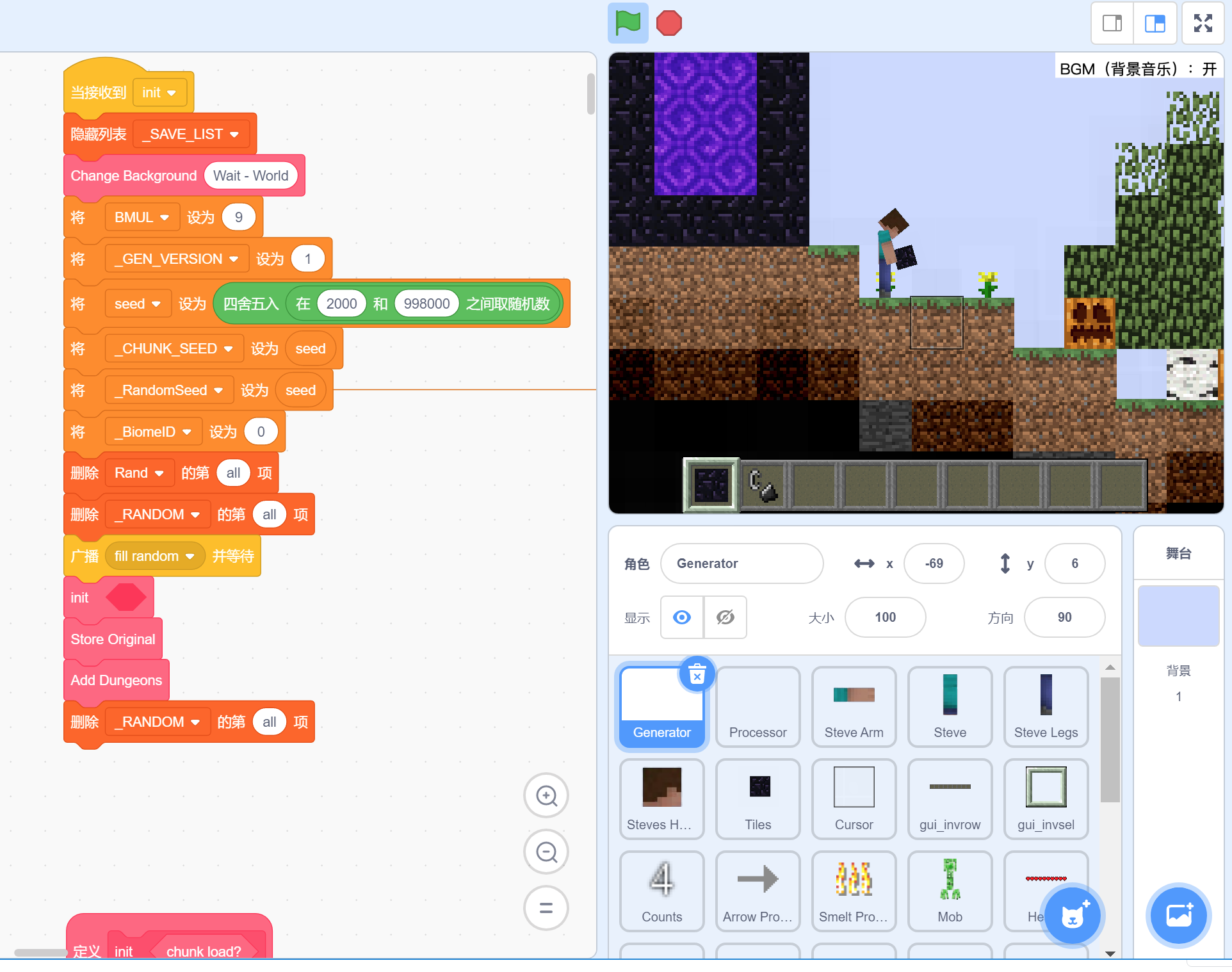Select the Mob sprite
Image resolution: width=1232 pixels, height=972 pixels.
(x=950, y=891)
